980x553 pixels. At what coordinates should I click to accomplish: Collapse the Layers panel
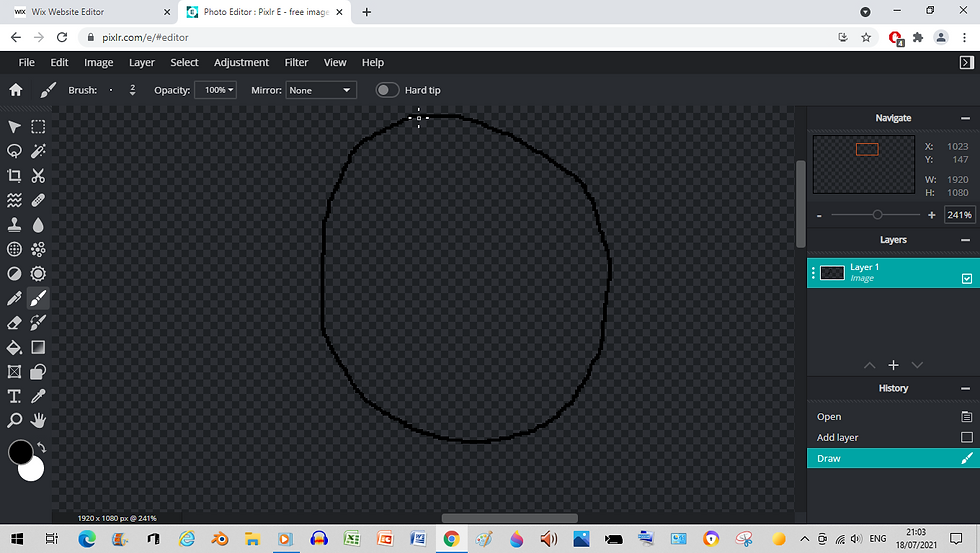tap(965, 240)
